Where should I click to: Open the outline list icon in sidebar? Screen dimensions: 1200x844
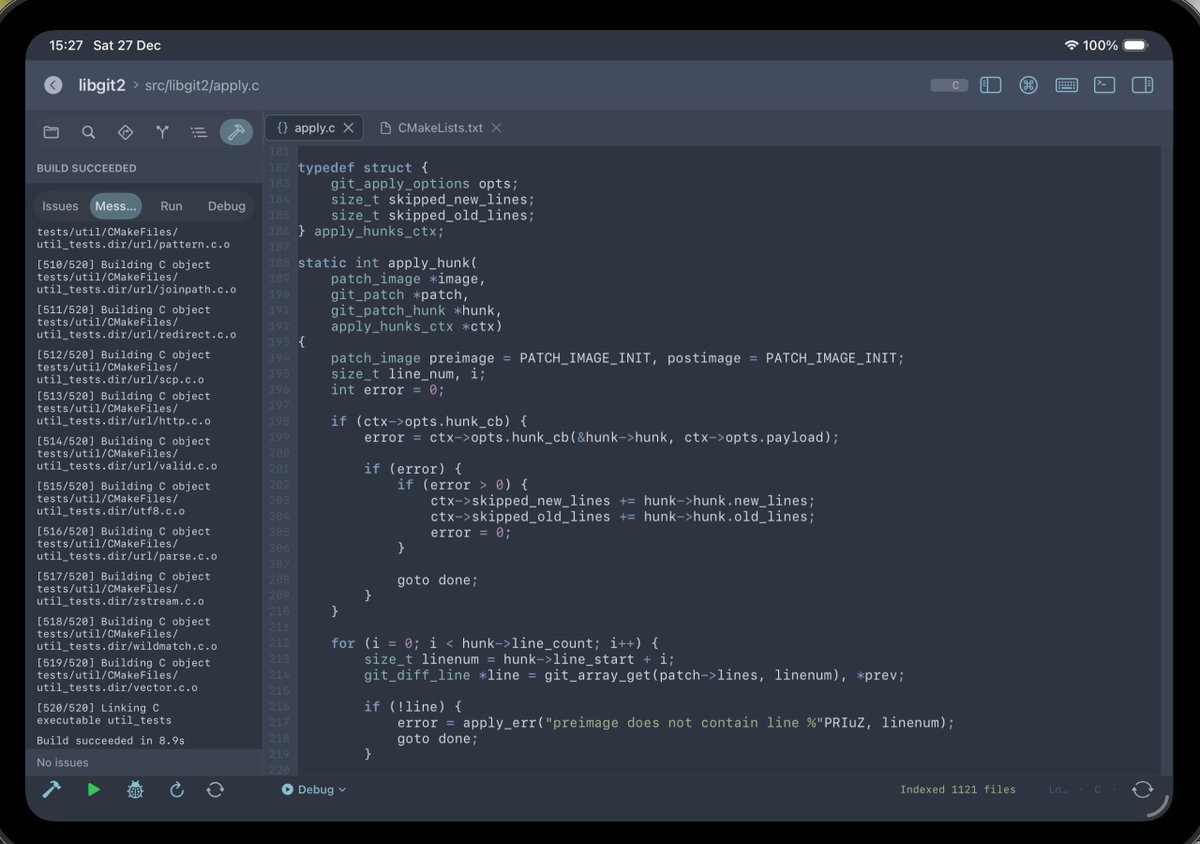point(199,132)
